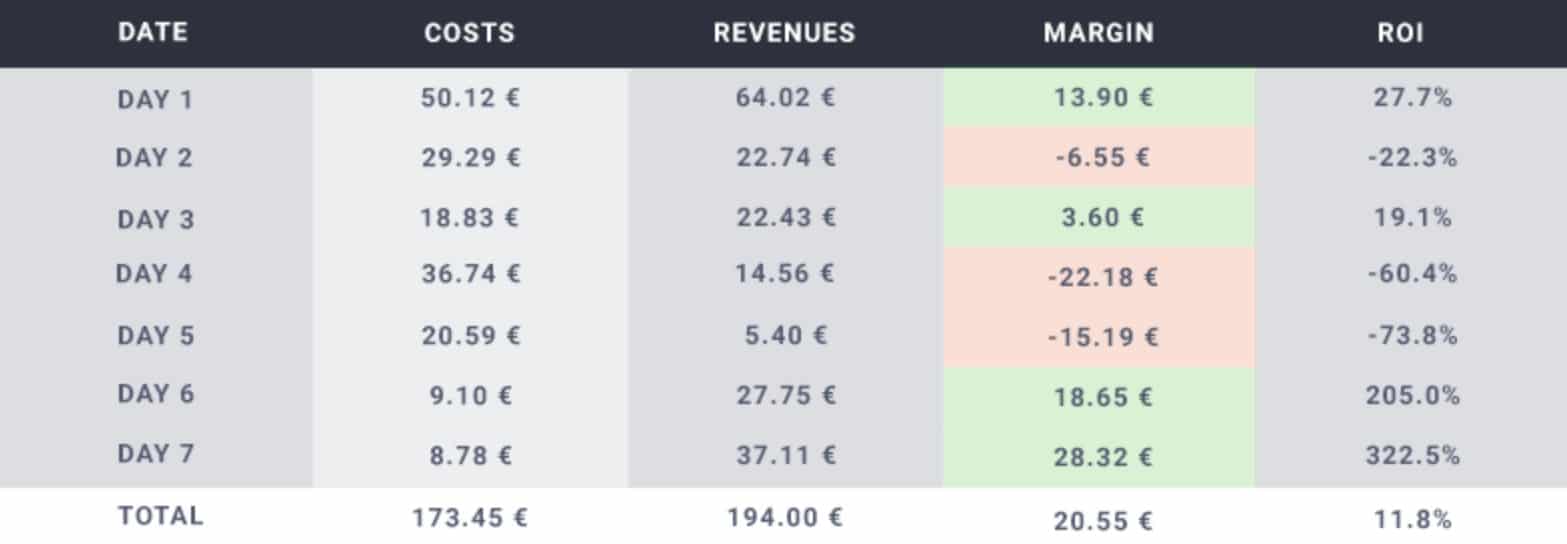Click the MARGIN column header
1567x544 pixels.
pos(1098,33)
